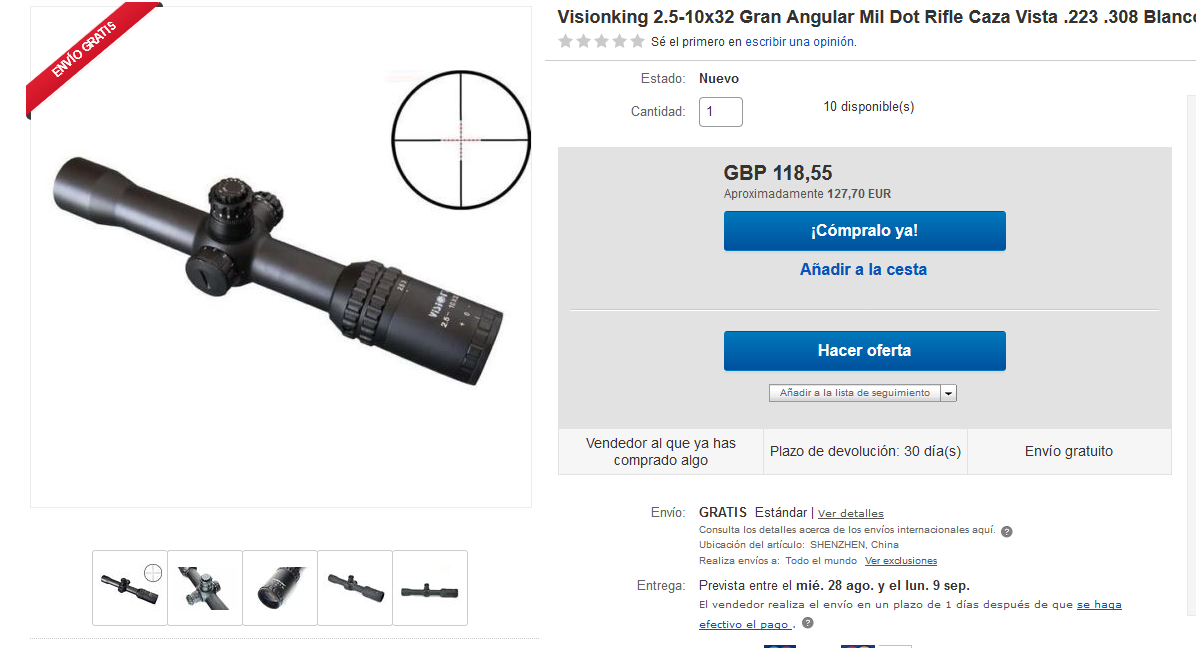Click the Hacer oferta button
Screen dimensions: 1196x648
click(x=864, y=351)
